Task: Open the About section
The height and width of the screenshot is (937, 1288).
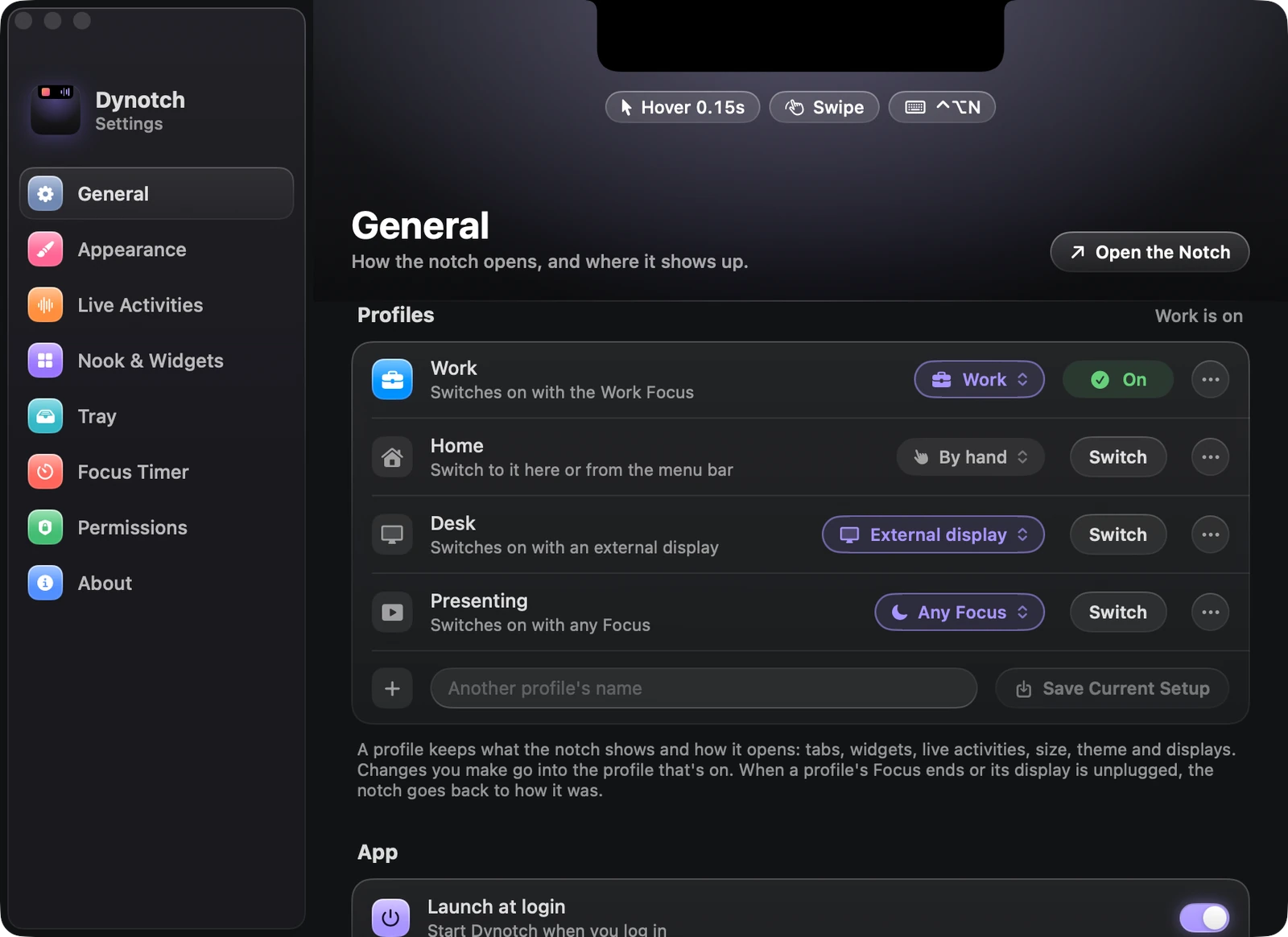Action: point(157,583)
